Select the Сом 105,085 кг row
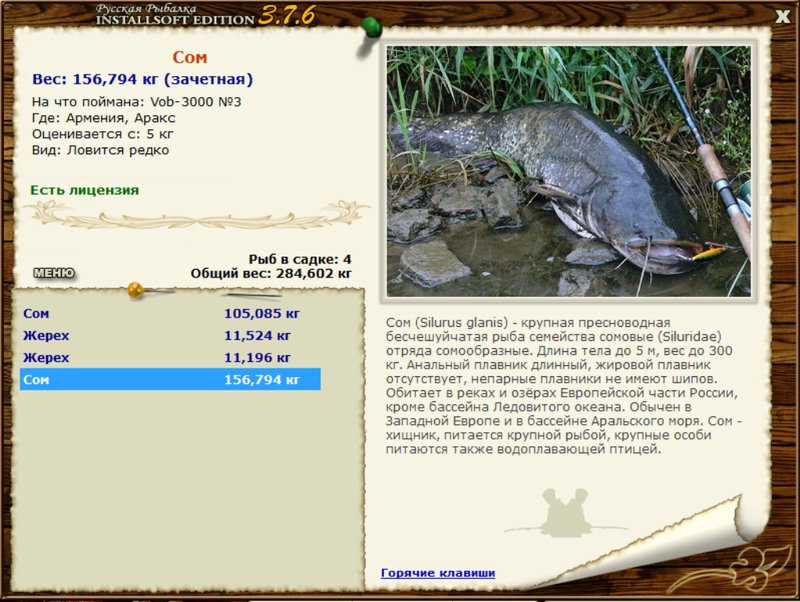This screenshot has height=602, width=800. (x=170, y=313)
